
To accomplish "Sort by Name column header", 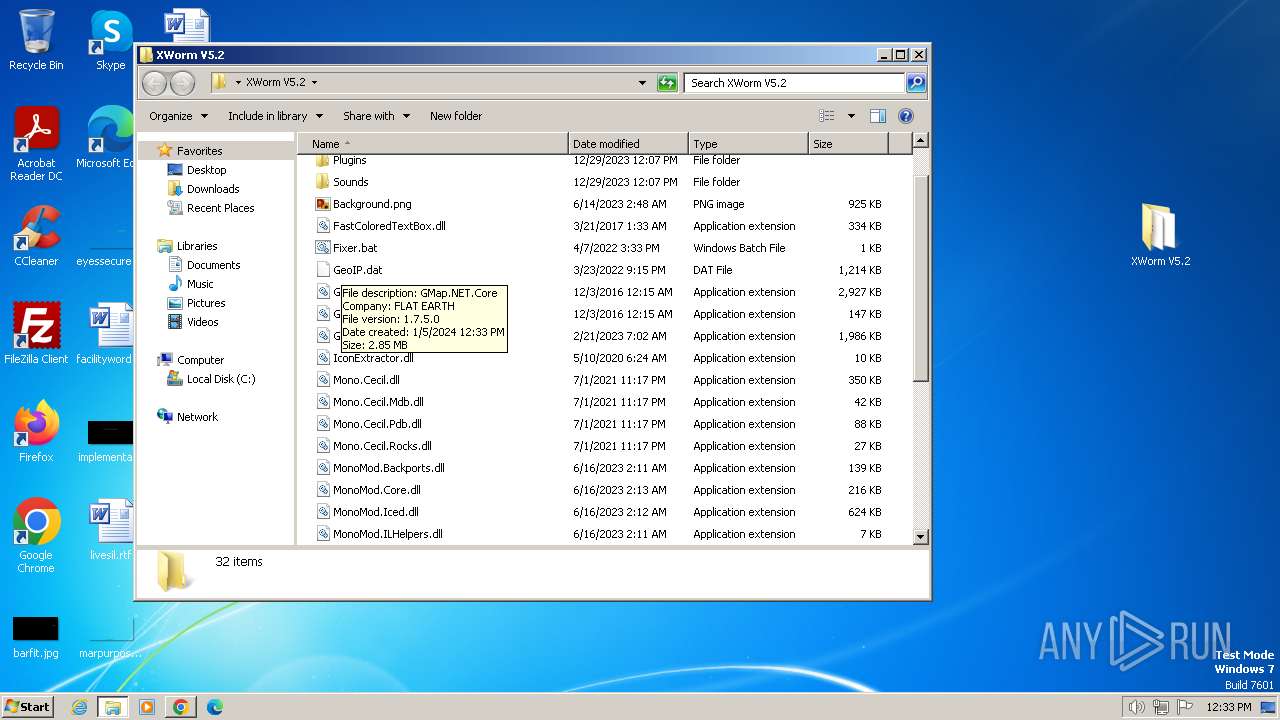I will click(433, 144).
